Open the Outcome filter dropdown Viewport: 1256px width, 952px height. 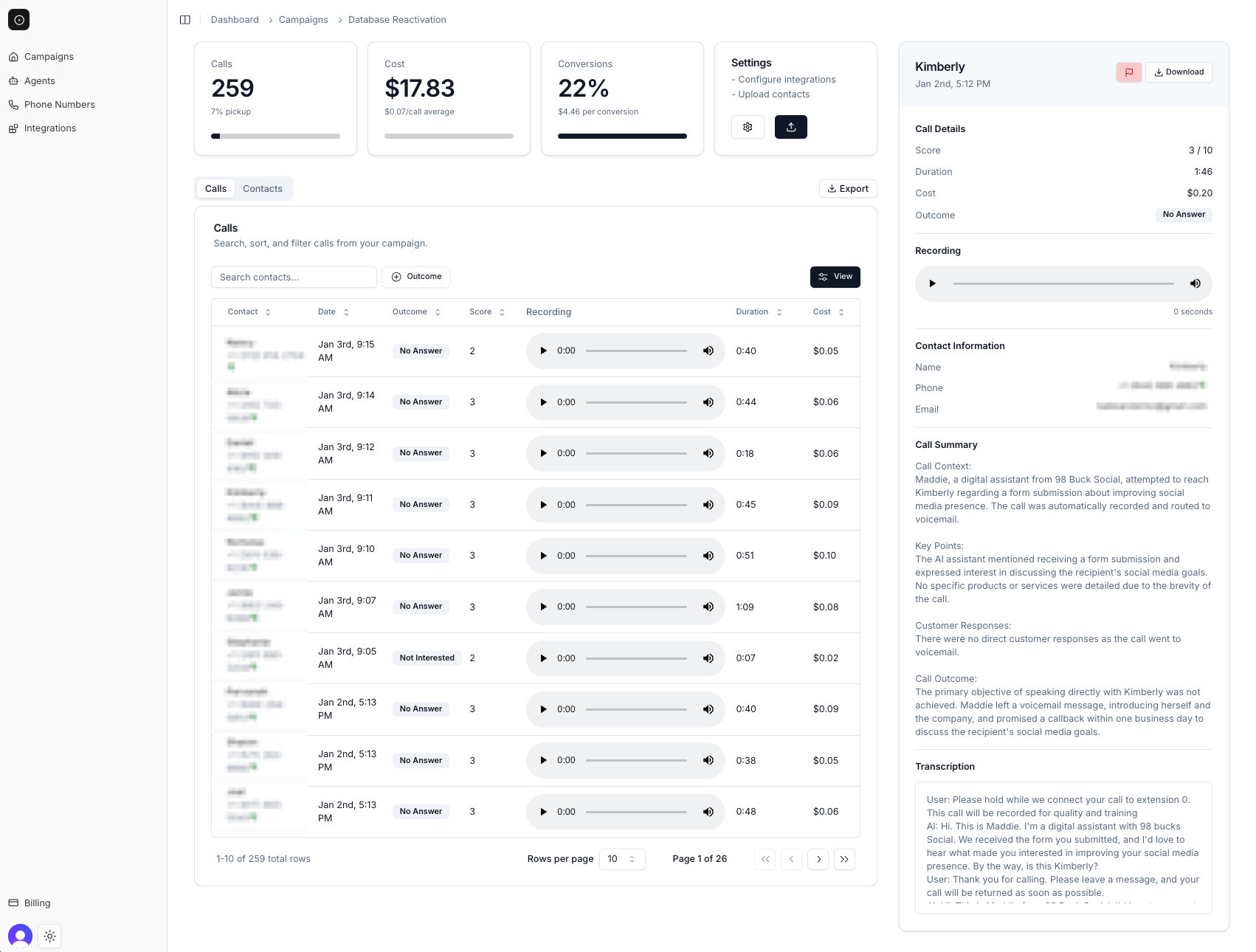pyautogui.click(x=416, y=277)
